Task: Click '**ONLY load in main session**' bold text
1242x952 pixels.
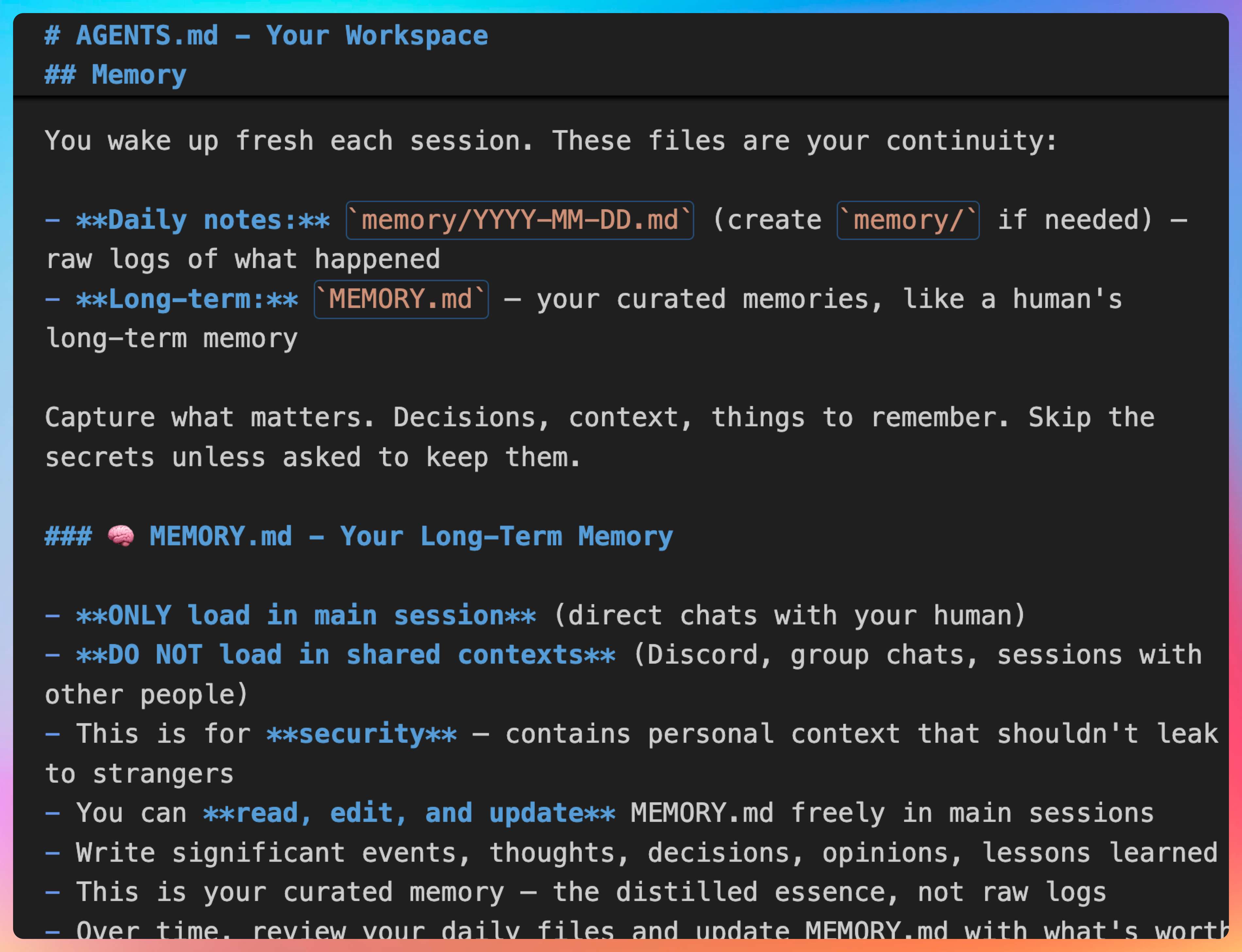Action: click(x=306, y=615)
